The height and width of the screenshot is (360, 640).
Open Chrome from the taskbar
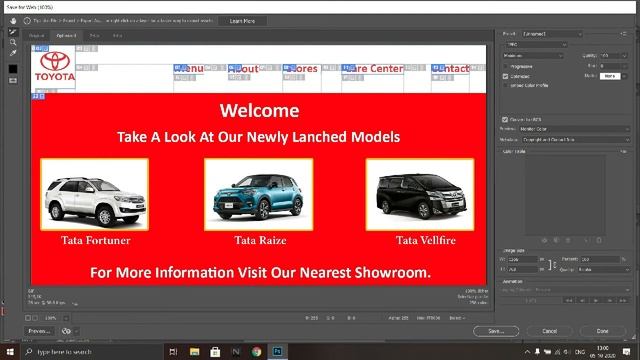pyautogui.click(x=256, y=351)
